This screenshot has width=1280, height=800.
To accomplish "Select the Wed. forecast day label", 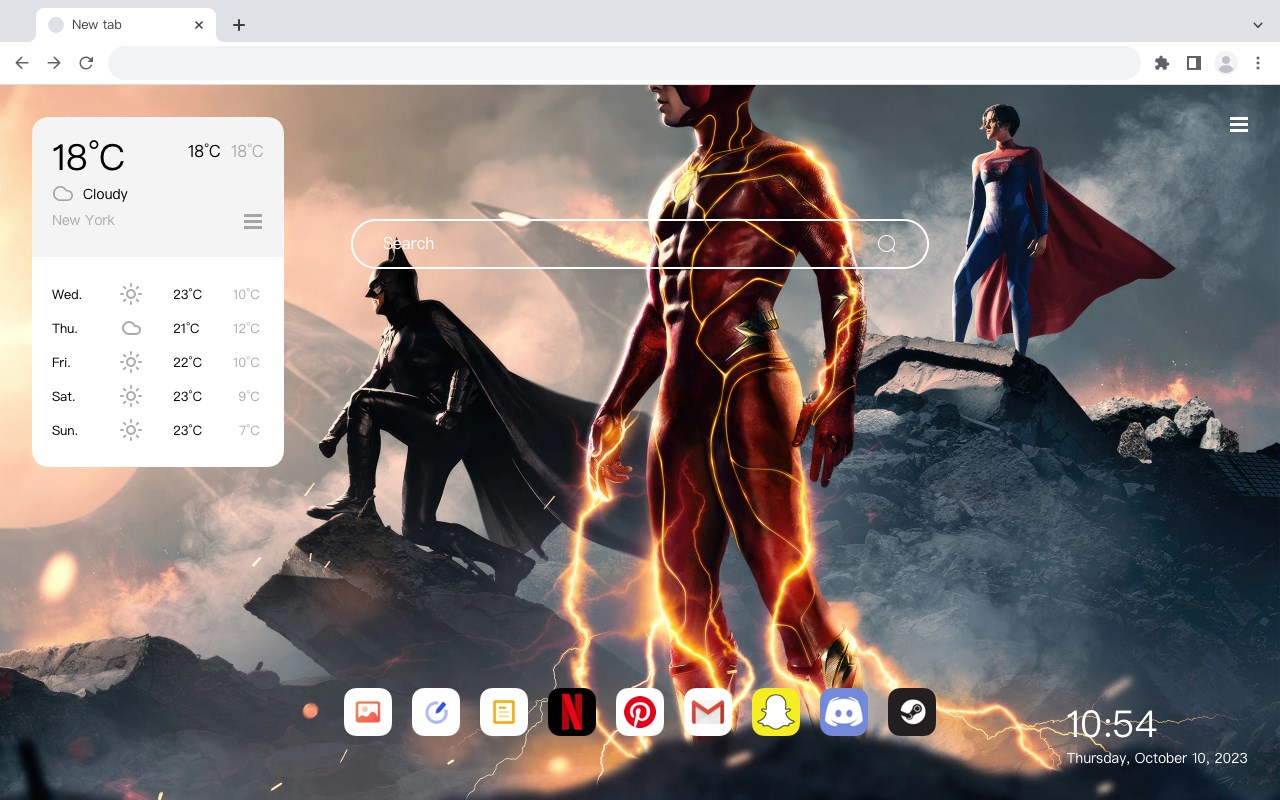I will point(67,294).
